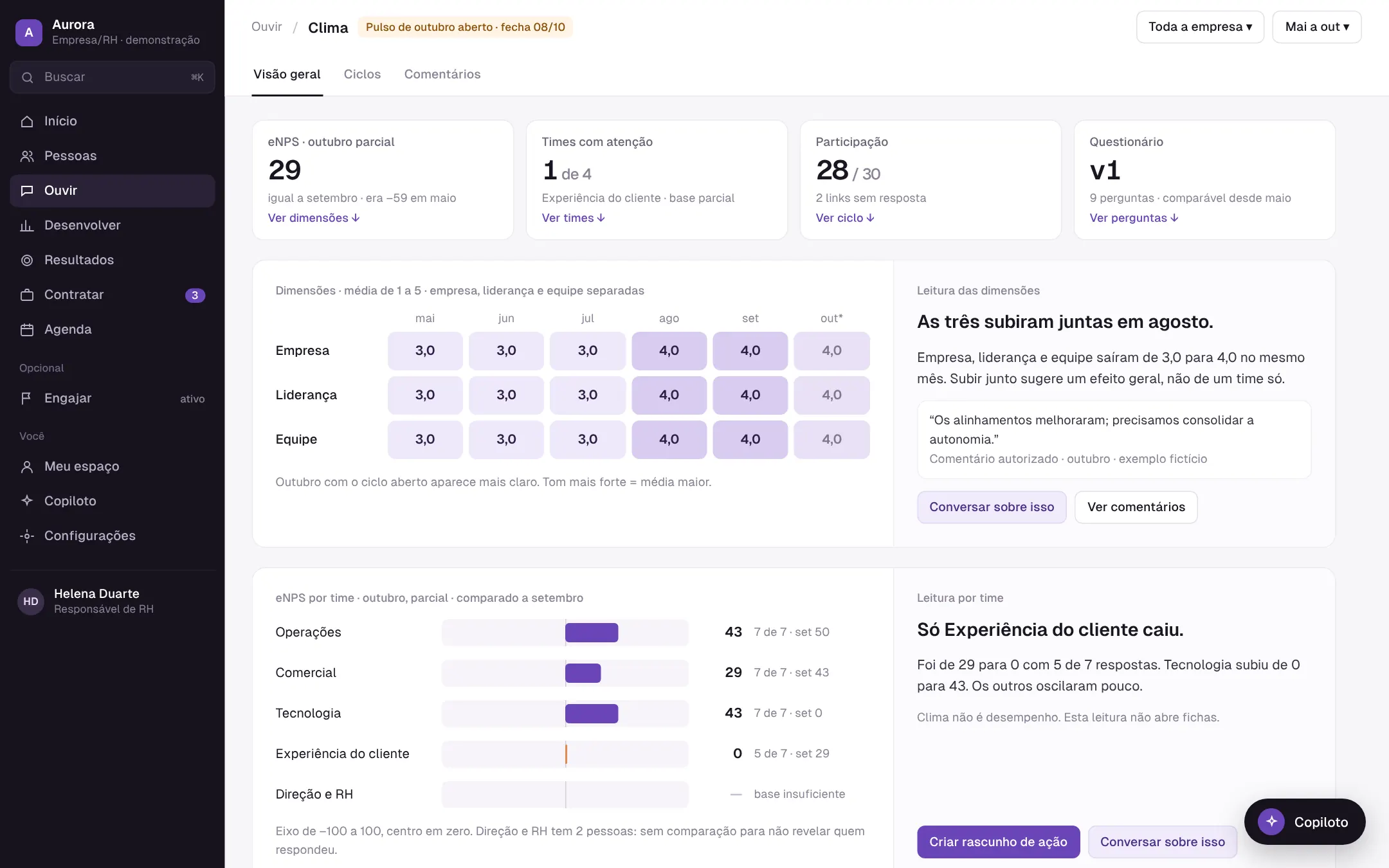Focus the Buscar search field
This screenshot has height=868, width=1389.
112,78
